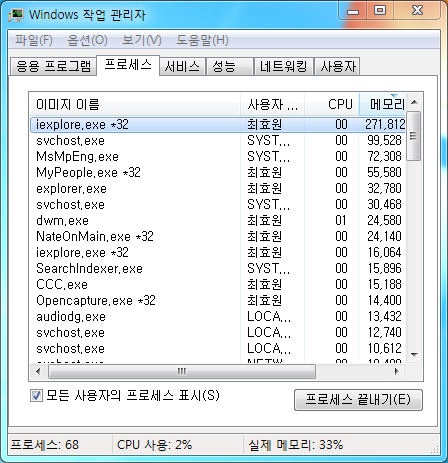This screenshot has height=463, width=448.
Task: Close the Task Manager window
Action: pos(417,11)
